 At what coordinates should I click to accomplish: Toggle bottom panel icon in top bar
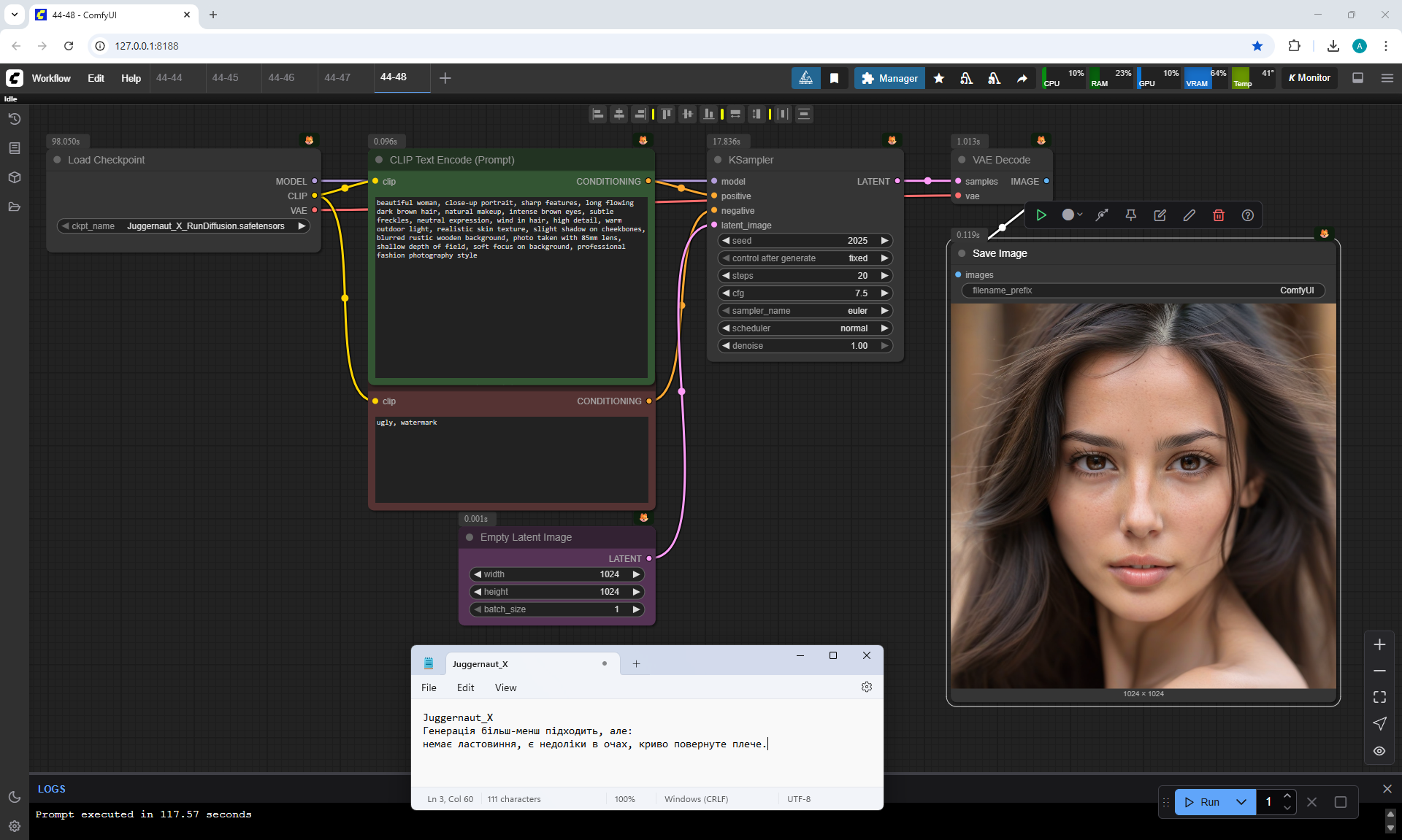point(1357,78)
